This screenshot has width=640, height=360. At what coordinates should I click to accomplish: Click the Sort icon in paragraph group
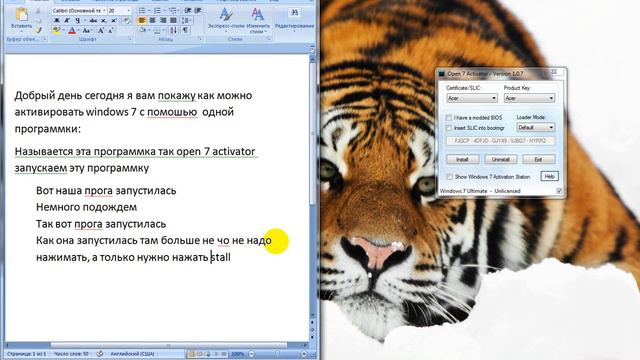pyautogui.click(x=173, y=30)
